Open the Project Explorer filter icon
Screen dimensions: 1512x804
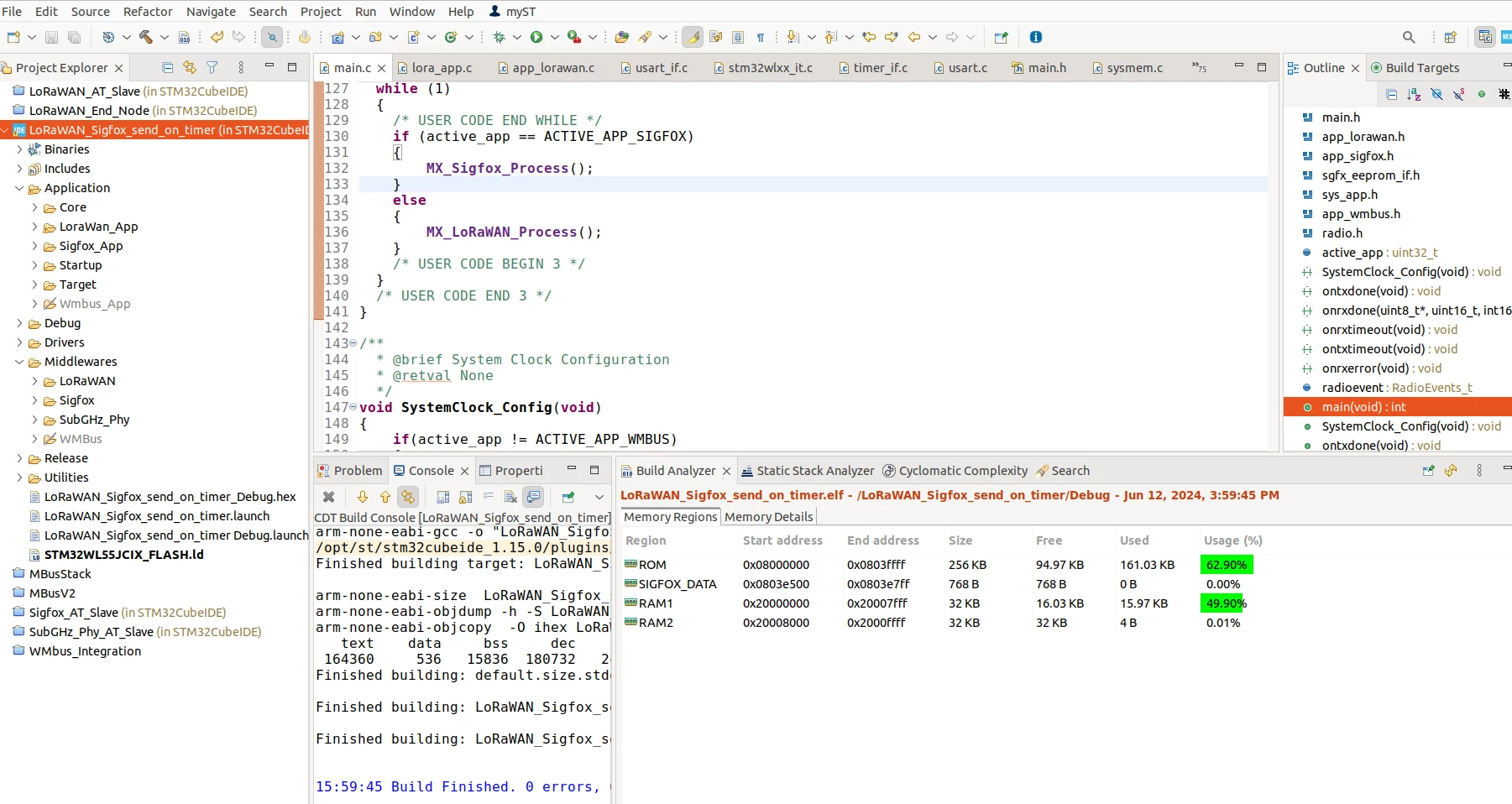coord(212,68)
